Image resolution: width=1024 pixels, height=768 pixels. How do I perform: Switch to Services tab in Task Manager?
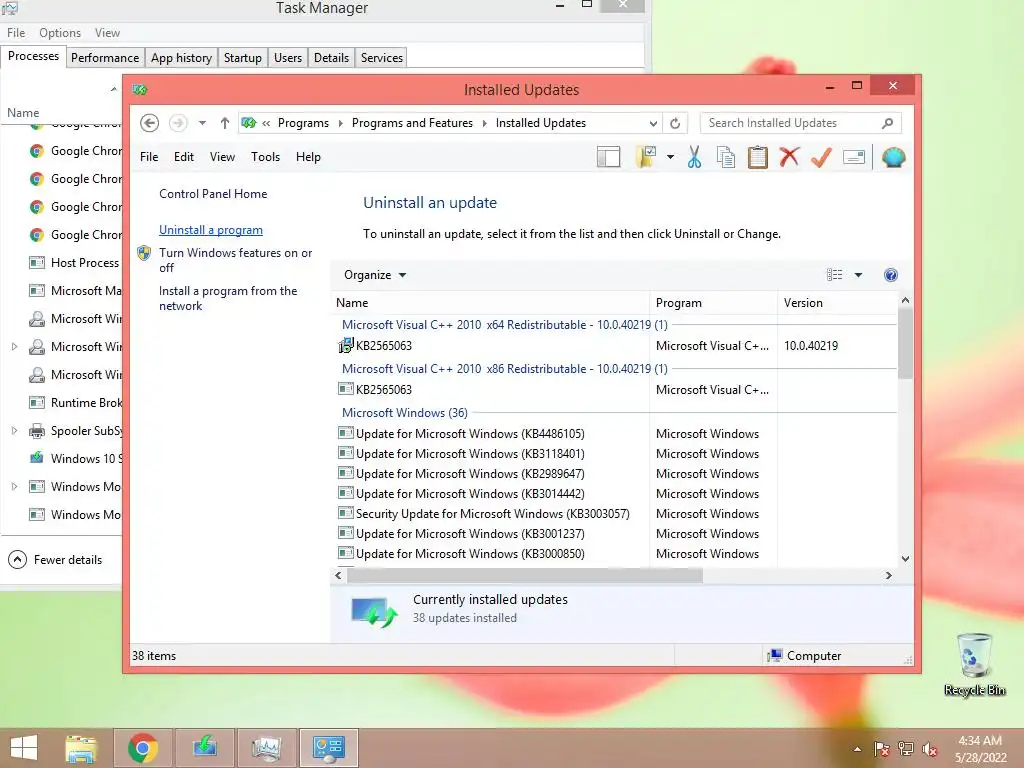(381, 57)
